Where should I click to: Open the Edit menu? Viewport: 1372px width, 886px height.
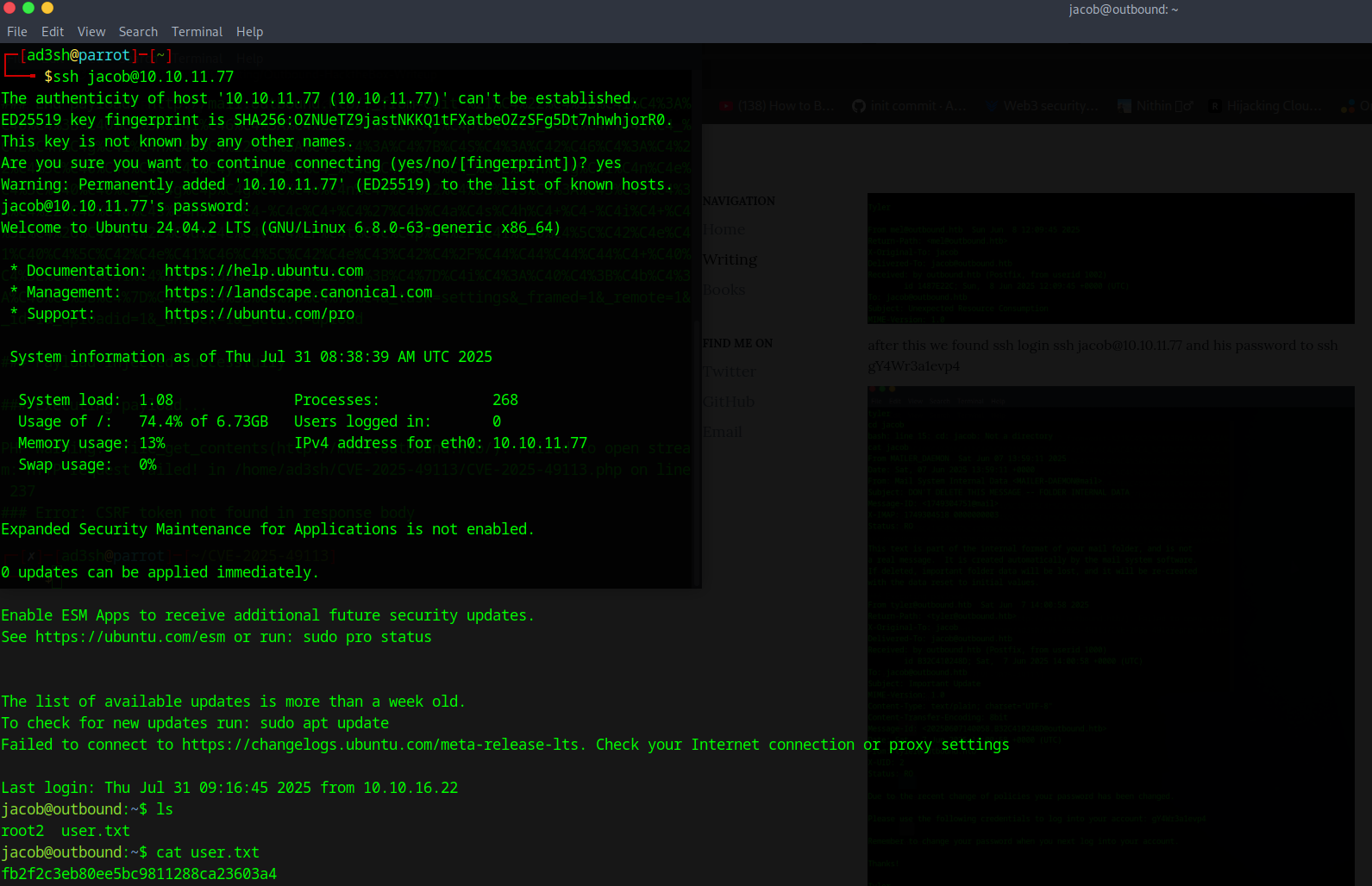(53, 32)
